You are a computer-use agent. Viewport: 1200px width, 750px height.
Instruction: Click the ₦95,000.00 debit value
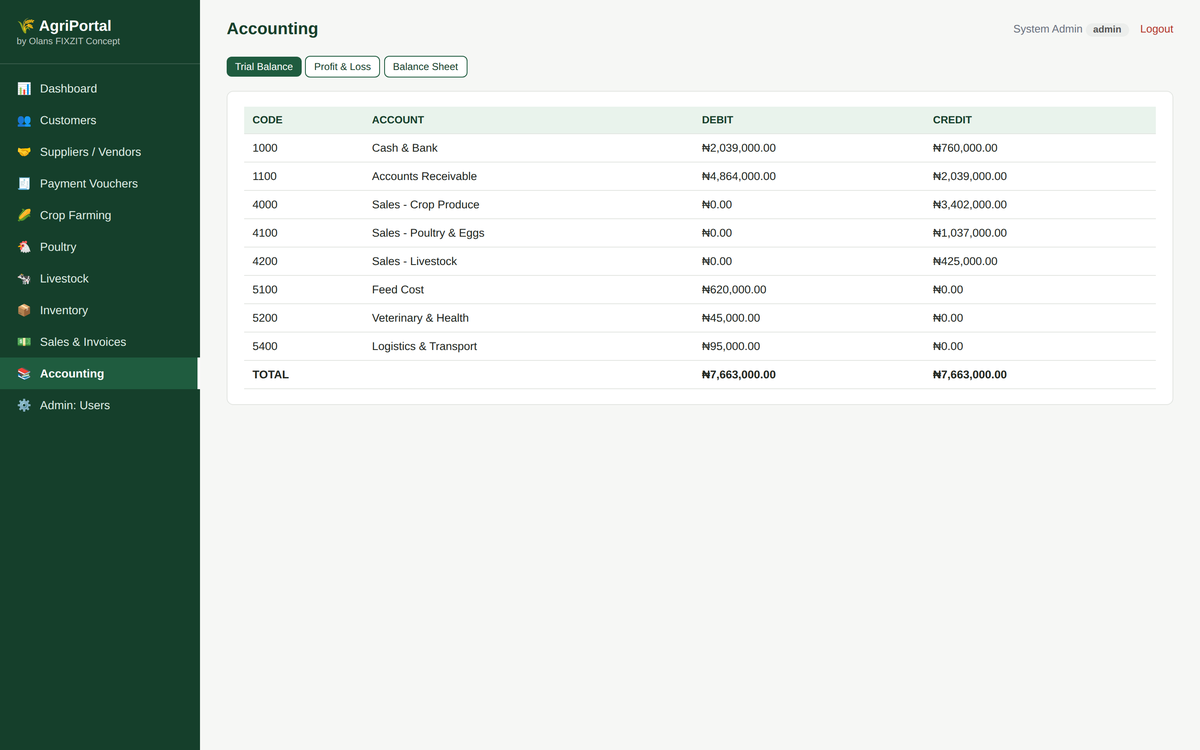[731, 346]
